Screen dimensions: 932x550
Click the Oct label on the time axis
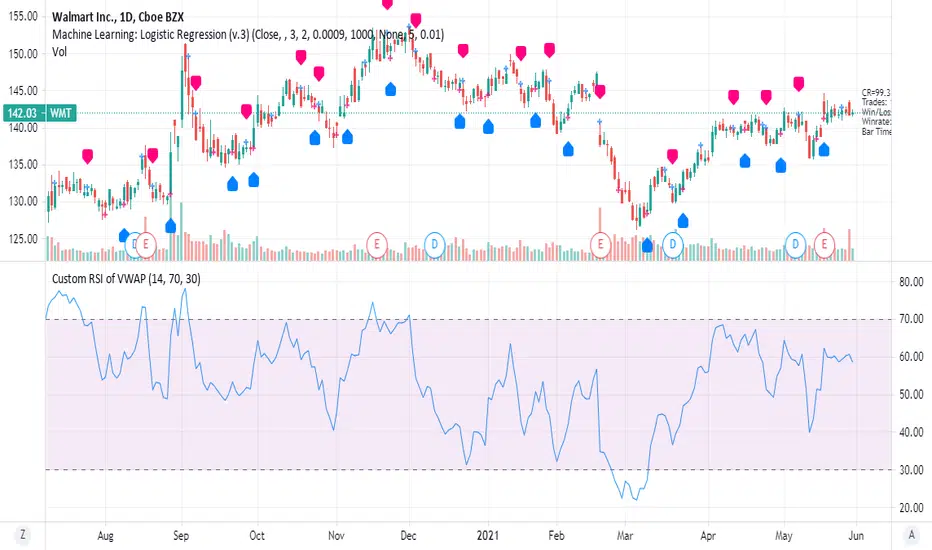pos(257,536)
